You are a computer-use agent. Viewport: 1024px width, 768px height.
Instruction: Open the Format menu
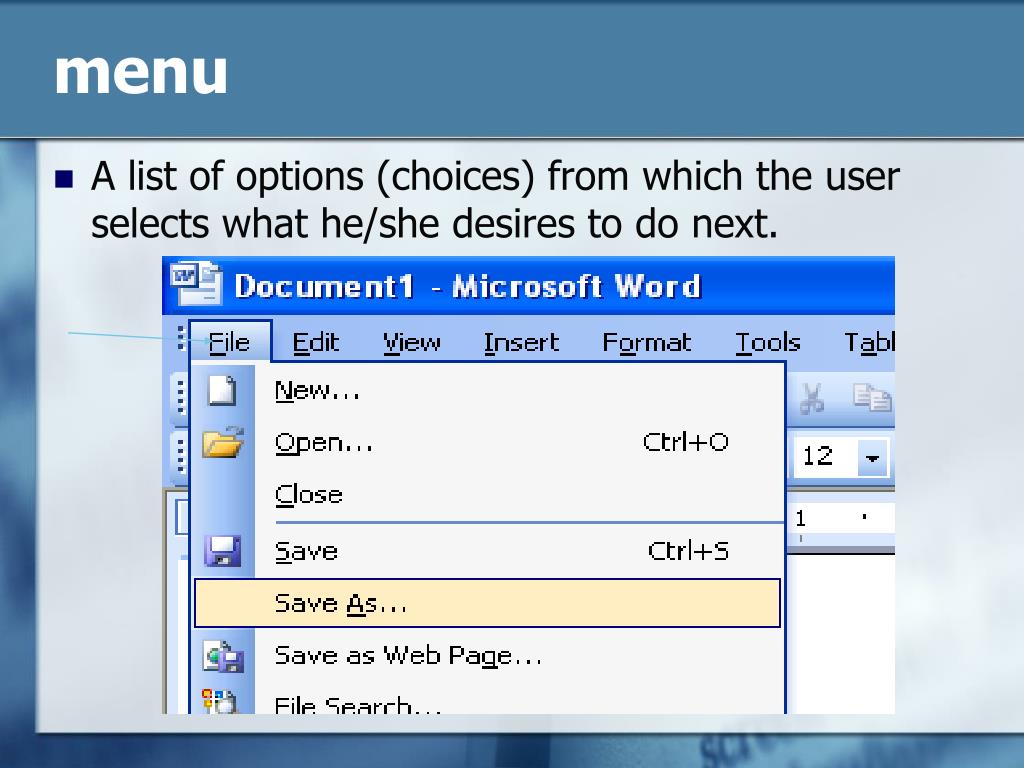pyautogui.click(x=647, y=343)
